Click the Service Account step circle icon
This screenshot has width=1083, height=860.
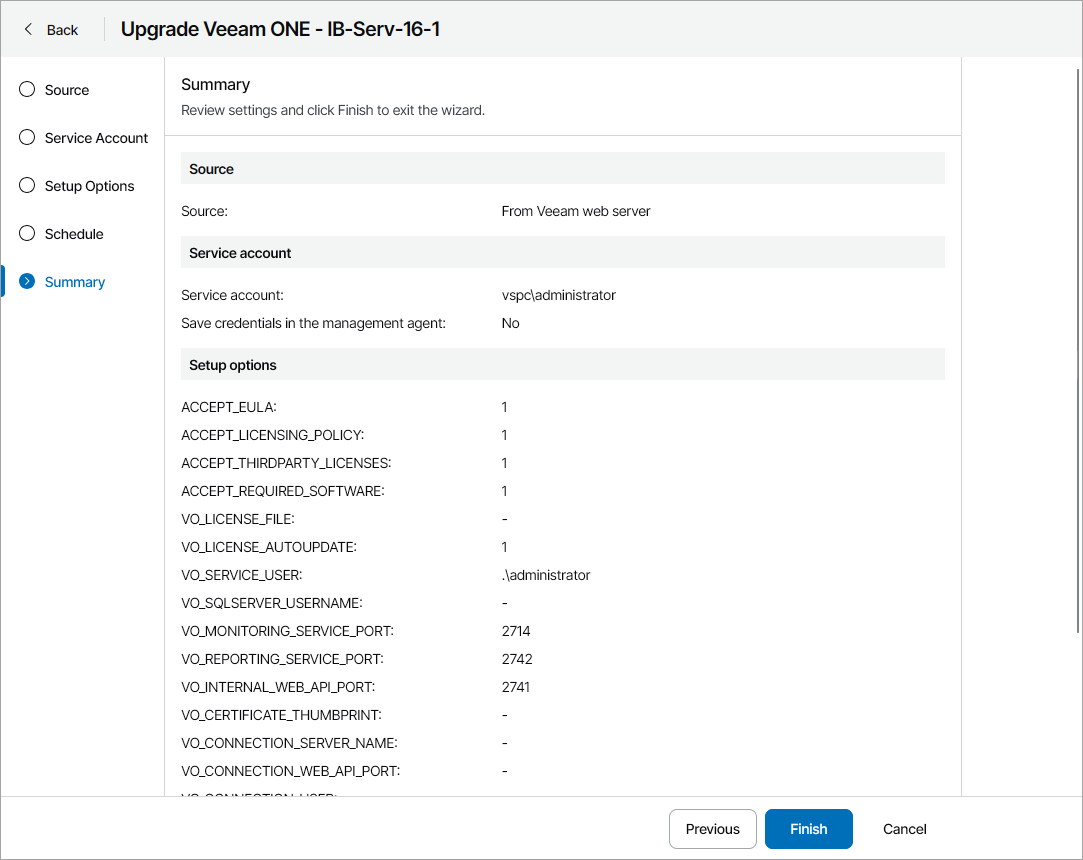pos(27,138)
